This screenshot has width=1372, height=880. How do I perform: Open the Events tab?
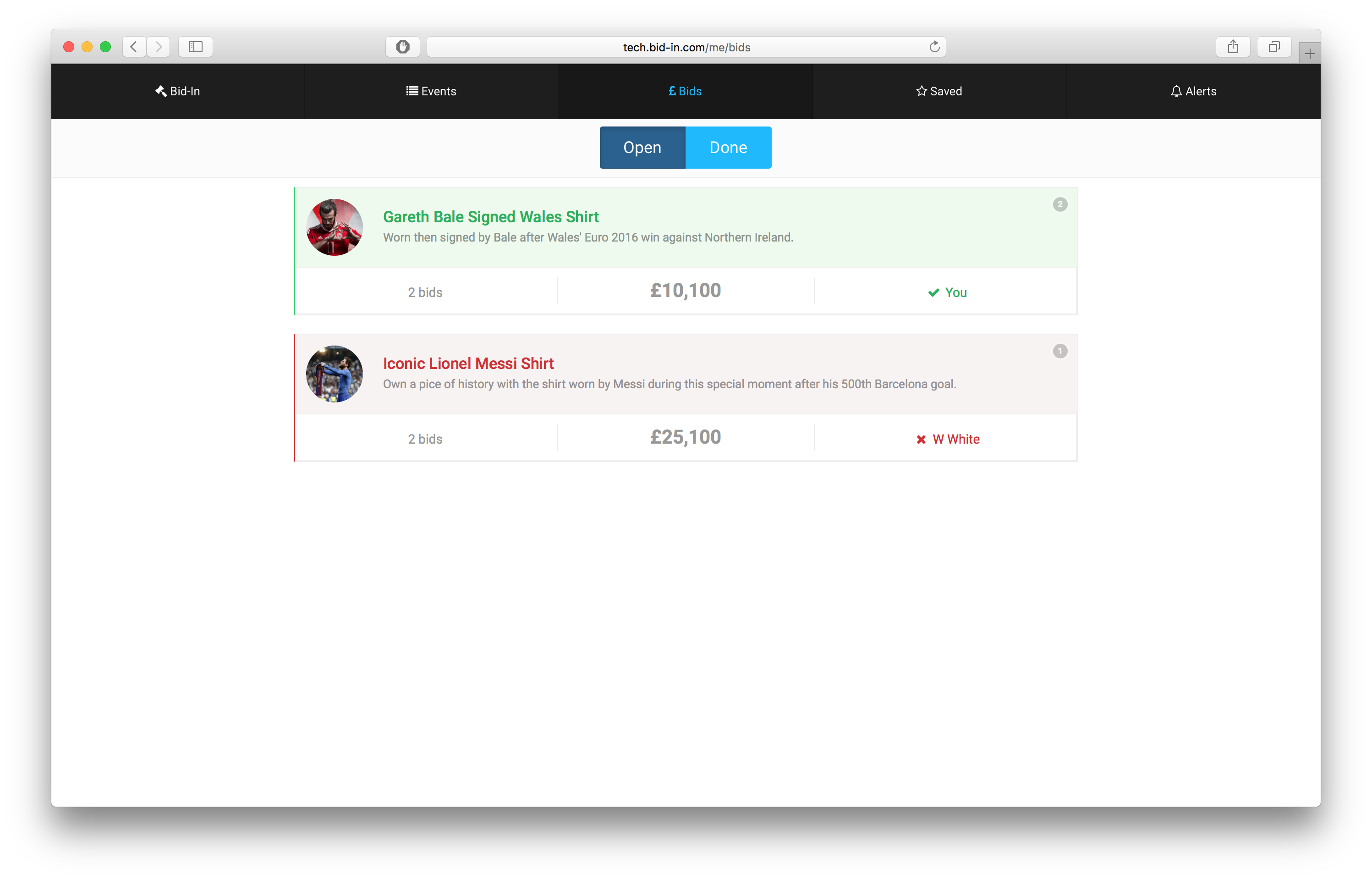(x=431, y=91)
